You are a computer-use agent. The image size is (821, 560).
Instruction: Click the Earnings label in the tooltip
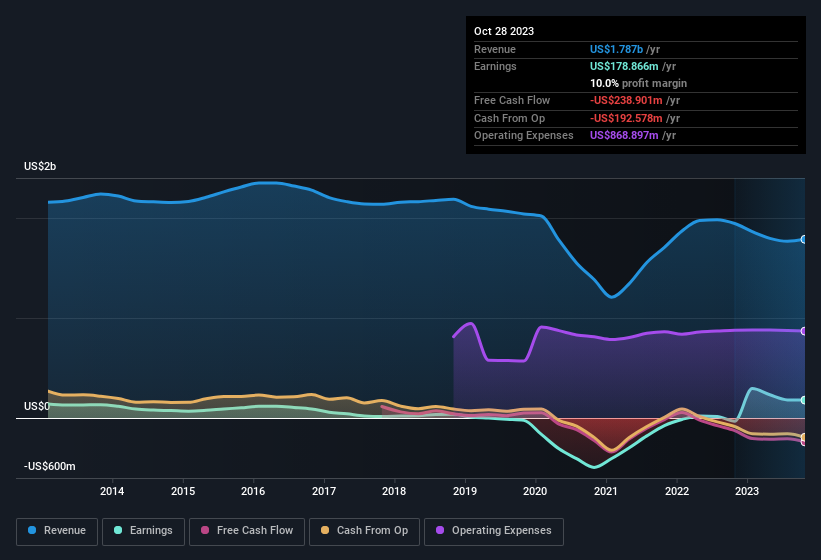[495, 66]
